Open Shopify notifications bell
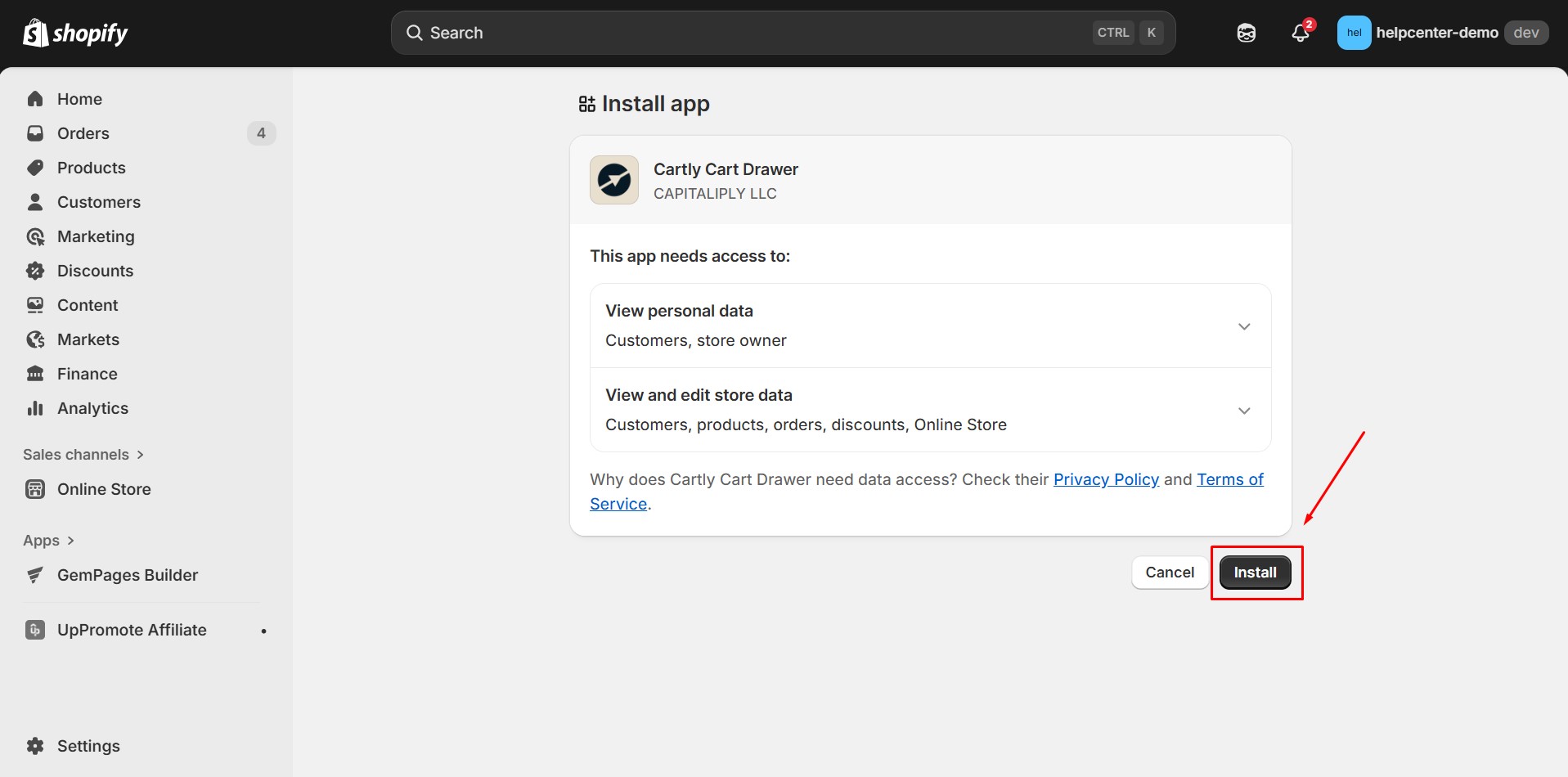Viewport: 1568px width, 777px height. (x=1300, y=33)
